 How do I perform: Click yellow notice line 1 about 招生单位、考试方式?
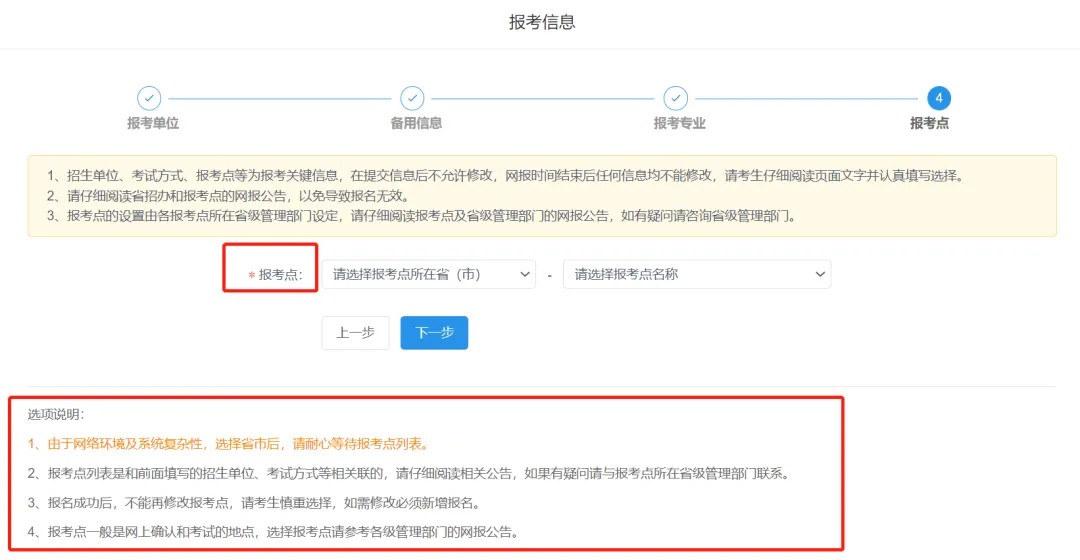point(507,176)
